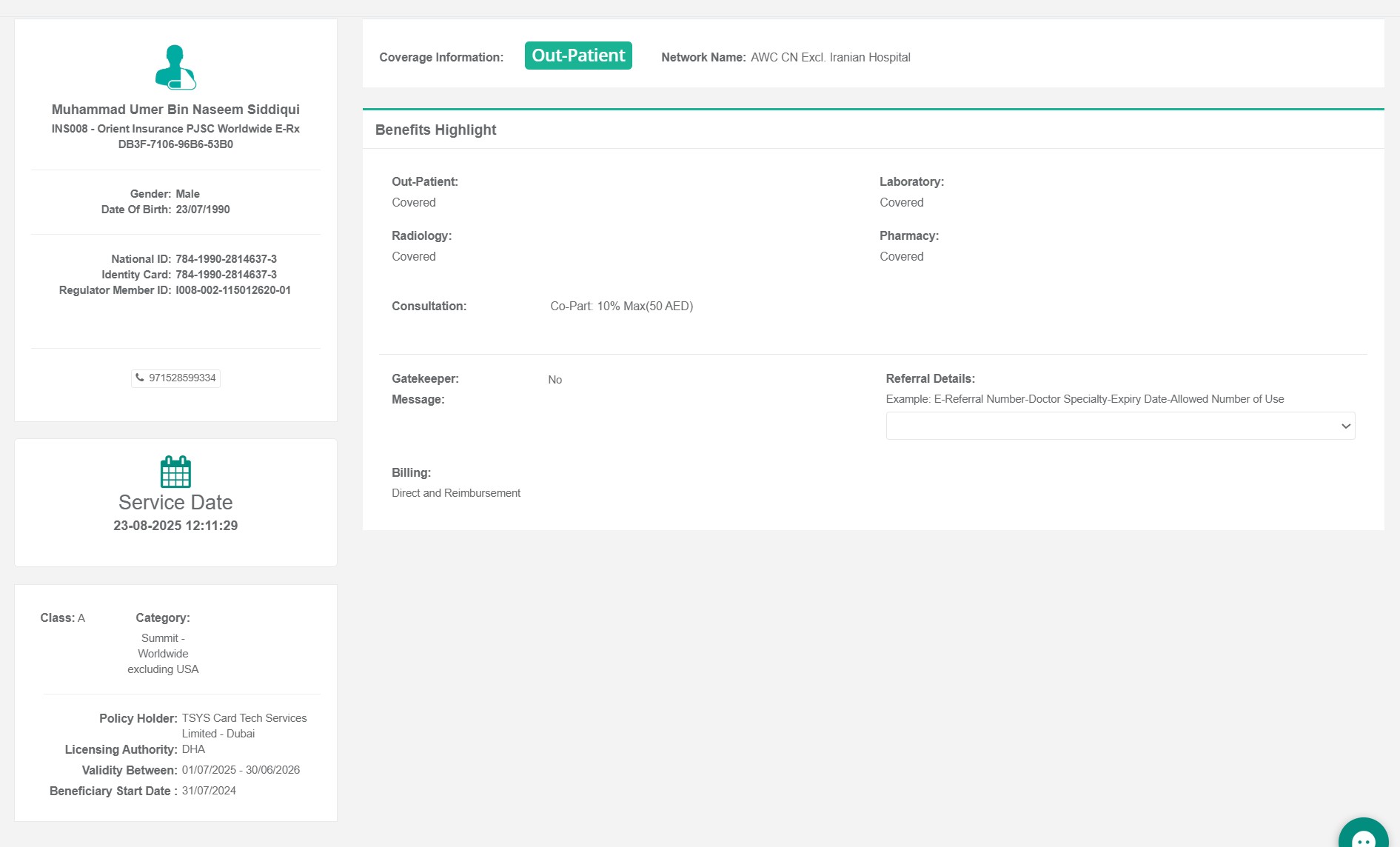Viewport: 1400px width, 847px height.
Task: Click the Consultation Co-Part 10% text
Action: pyautogui.click(x=621, y=307)
